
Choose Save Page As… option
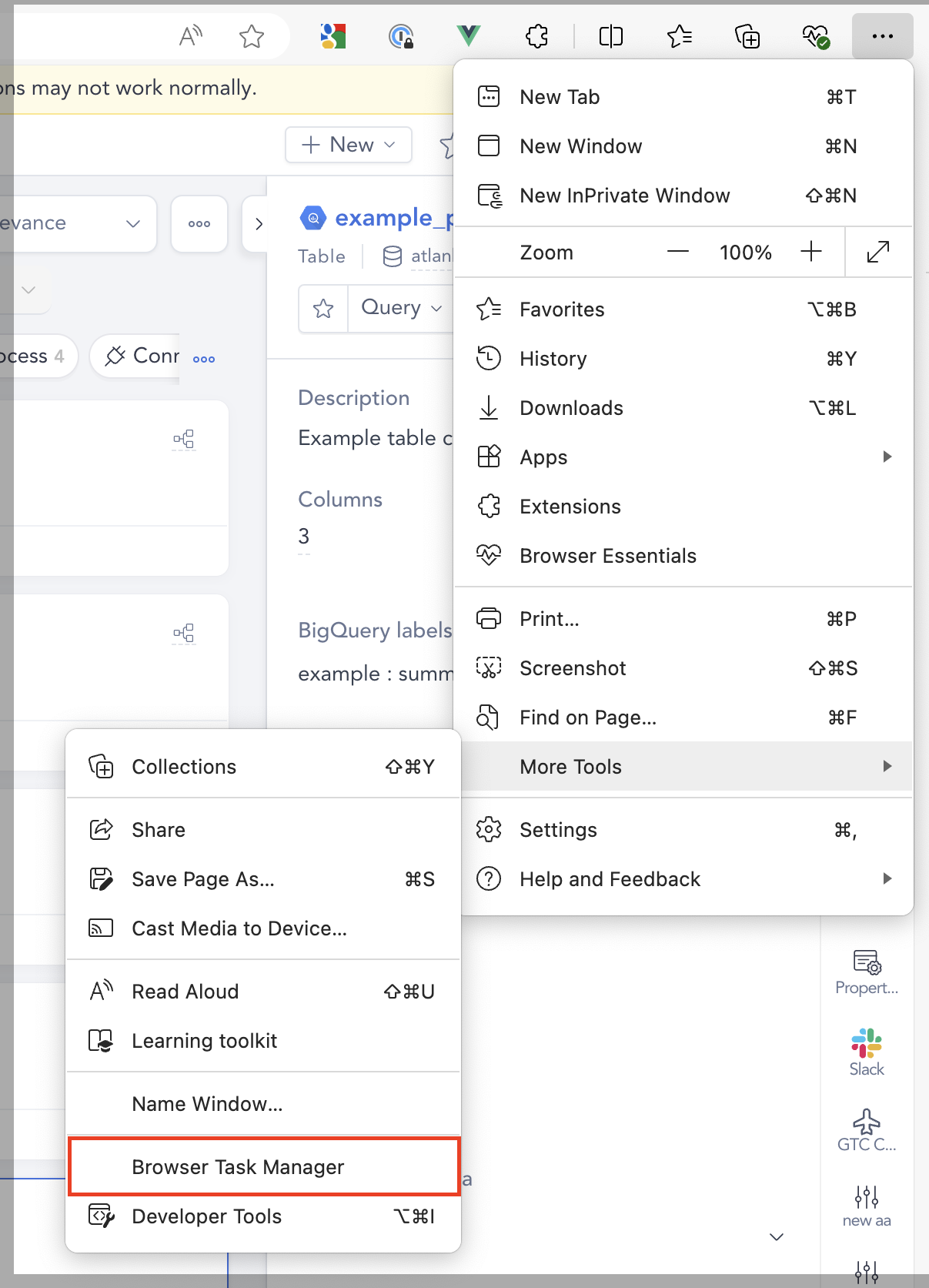pos(263,879)
